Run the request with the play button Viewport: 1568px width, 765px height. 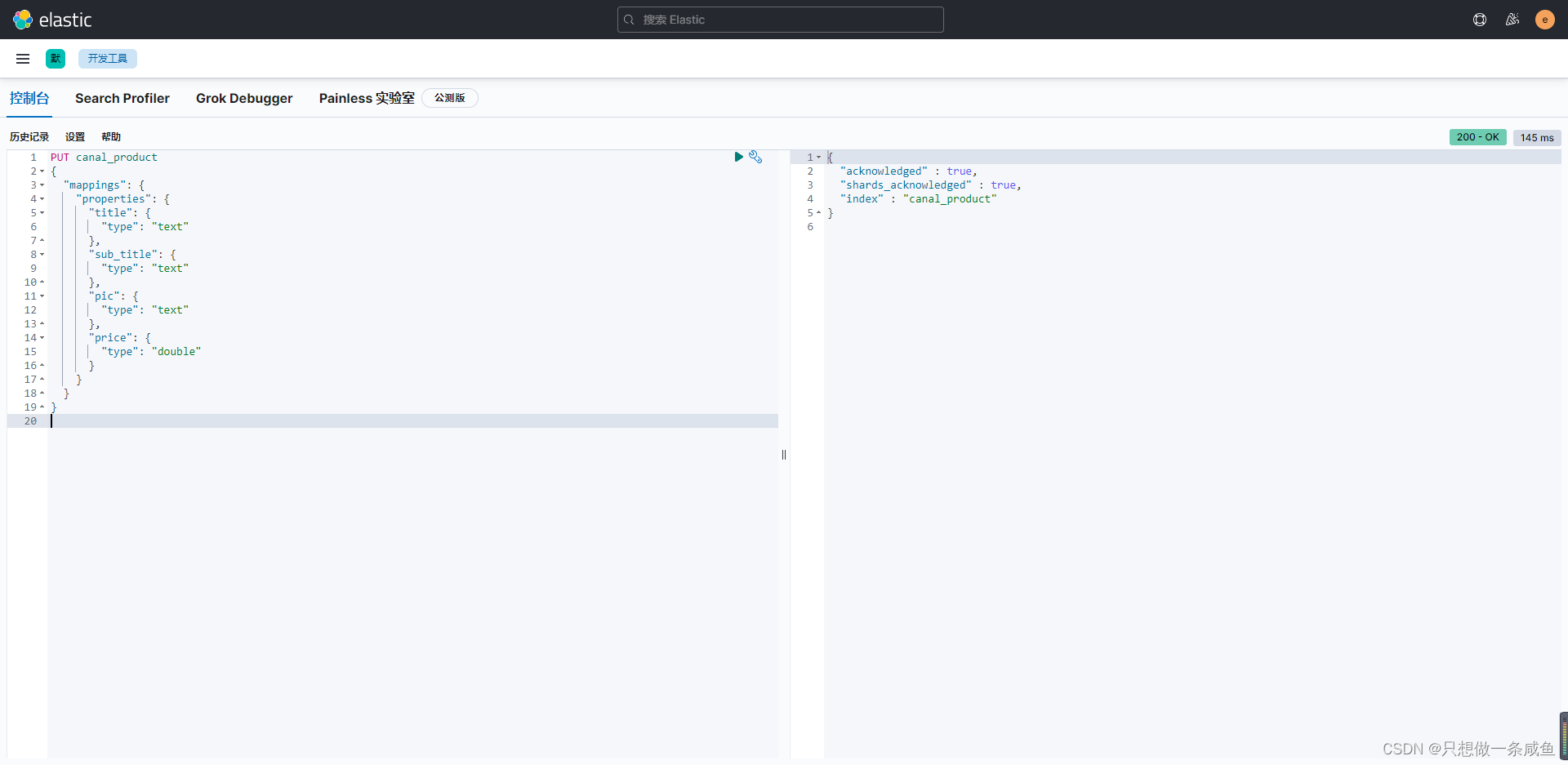(x=738, y=157)
